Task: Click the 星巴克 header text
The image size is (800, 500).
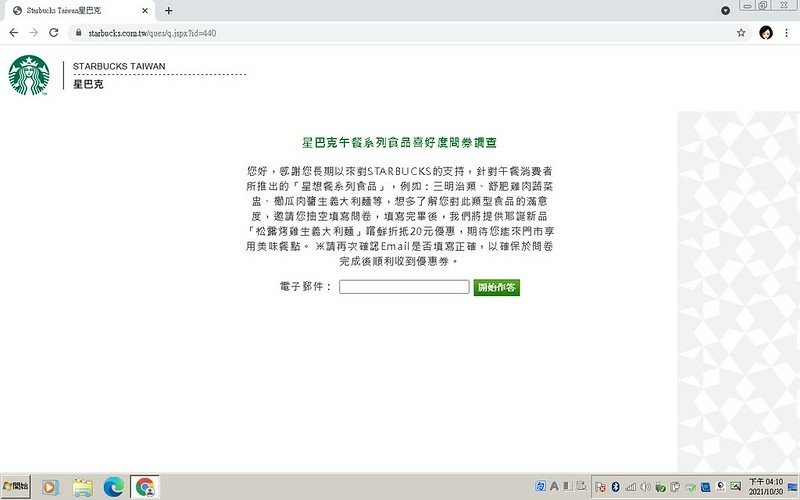Action: (88, 84)
